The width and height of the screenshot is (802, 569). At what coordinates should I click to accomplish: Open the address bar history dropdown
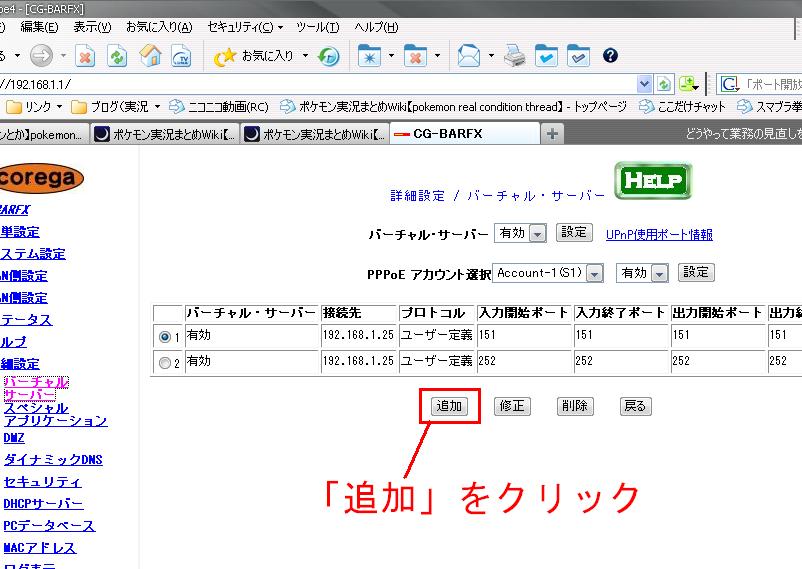tap(644, 84)
